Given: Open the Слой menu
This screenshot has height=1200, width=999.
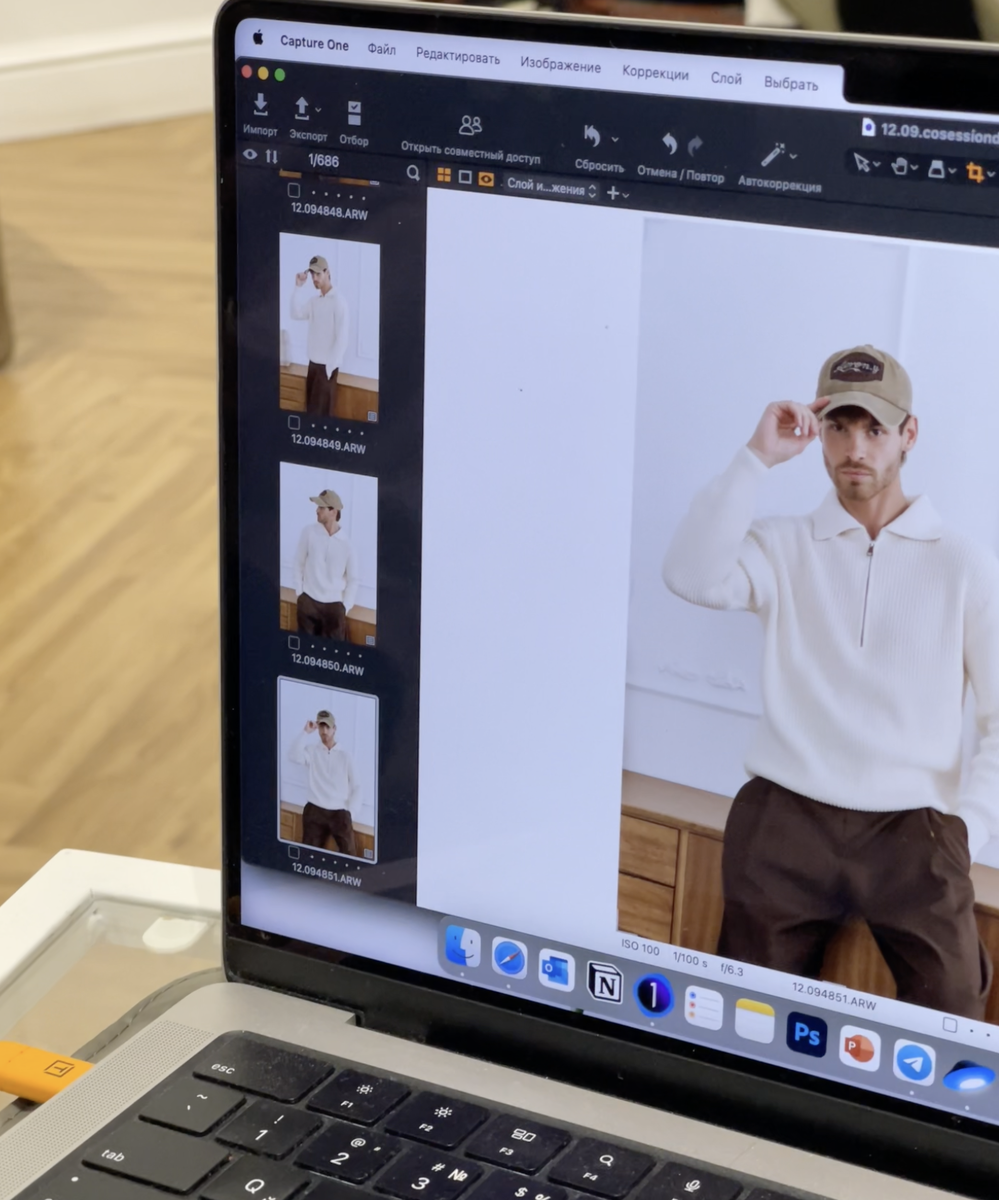Looking at the screenshot, I should [x=726, y=78].
